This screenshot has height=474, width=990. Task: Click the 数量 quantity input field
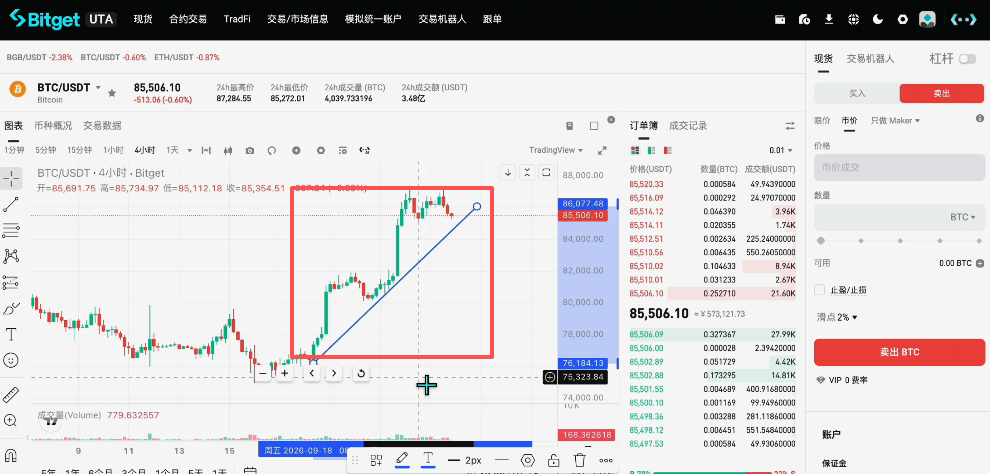899,217
